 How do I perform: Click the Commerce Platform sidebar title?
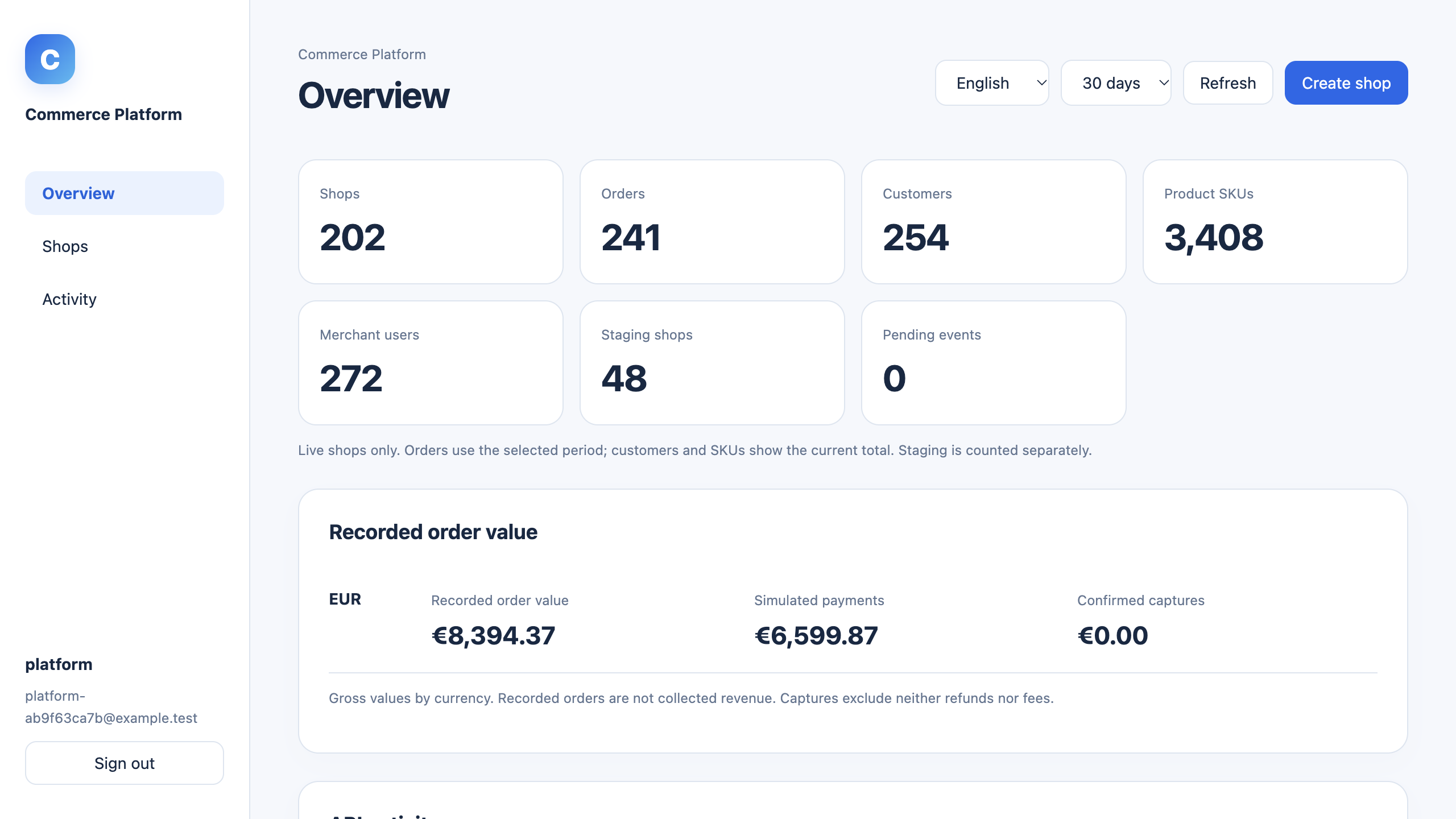click(104, 114)
